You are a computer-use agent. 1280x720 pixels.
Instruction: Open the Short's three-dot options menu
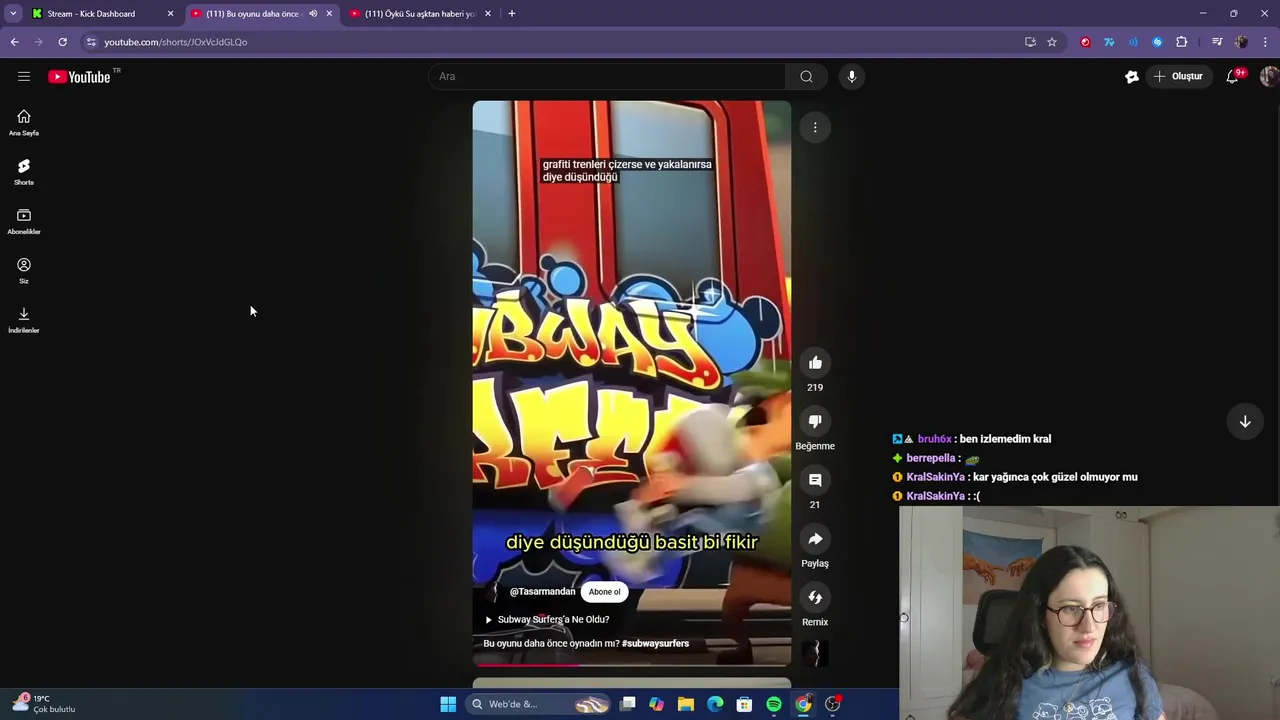point(815,127)
